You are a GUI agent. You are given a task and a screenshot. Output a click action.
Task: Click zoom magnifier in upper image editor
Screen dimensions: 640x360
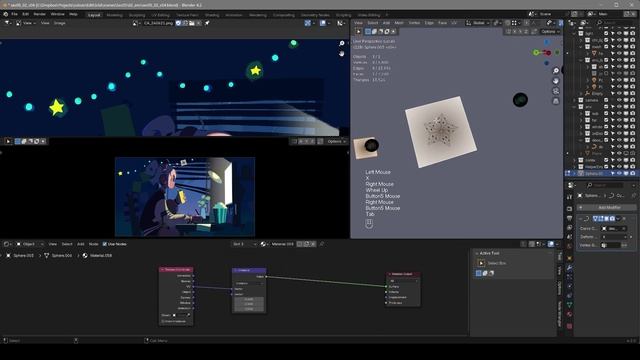pos(342,43)
